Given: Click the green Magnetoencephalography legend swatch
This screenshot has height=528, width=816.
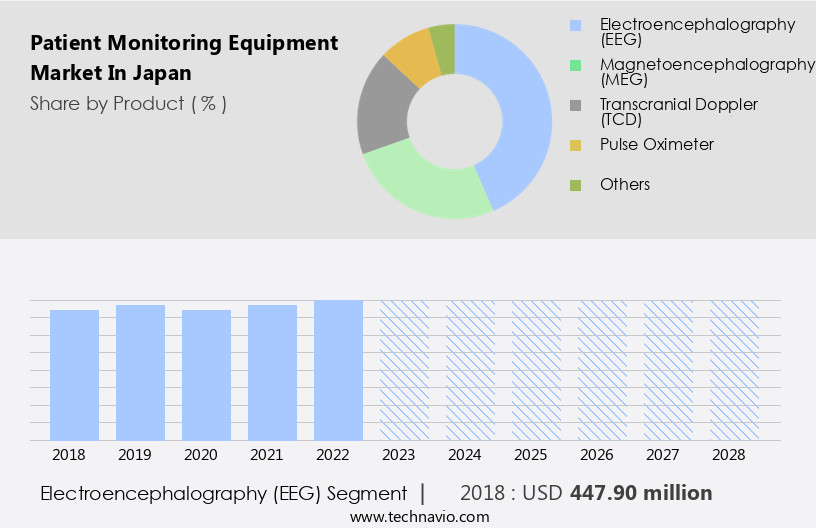Looking at the screenshot, I should coord(575,65).
